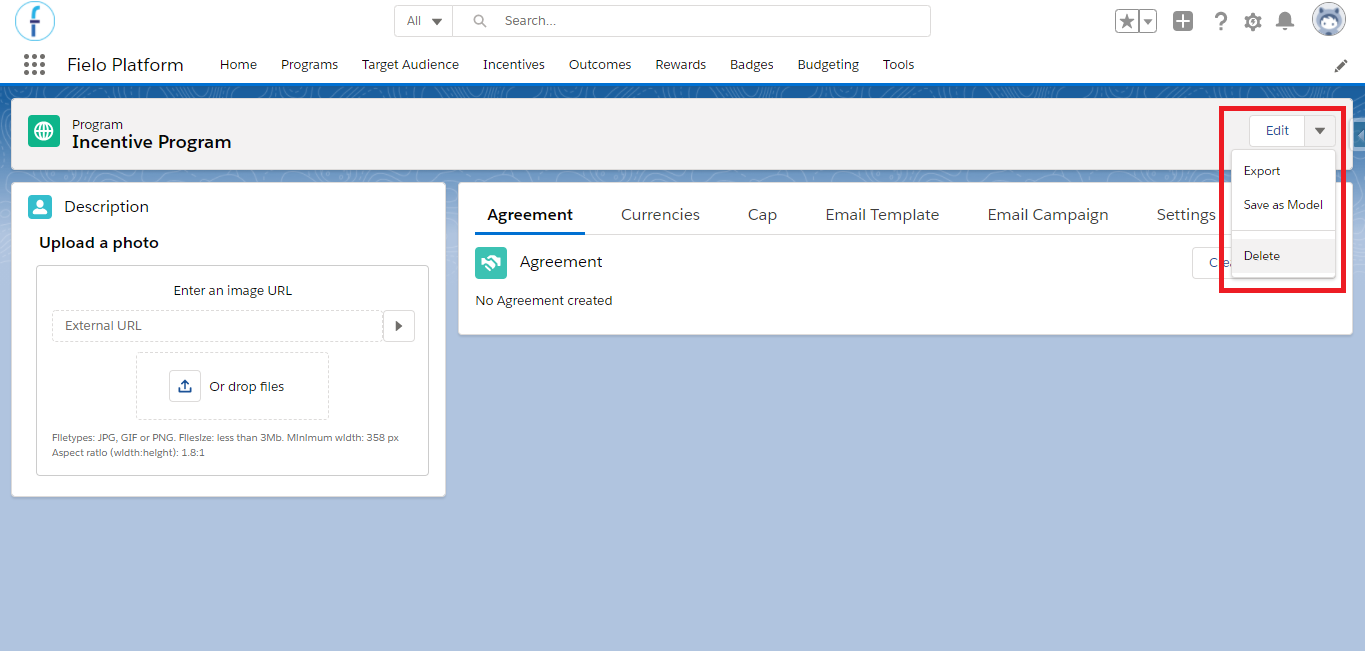Image resolution: width=1365 pixels, height=651 pixels.
Task: Open the Outcomes nav item
Action: (600, 65)
